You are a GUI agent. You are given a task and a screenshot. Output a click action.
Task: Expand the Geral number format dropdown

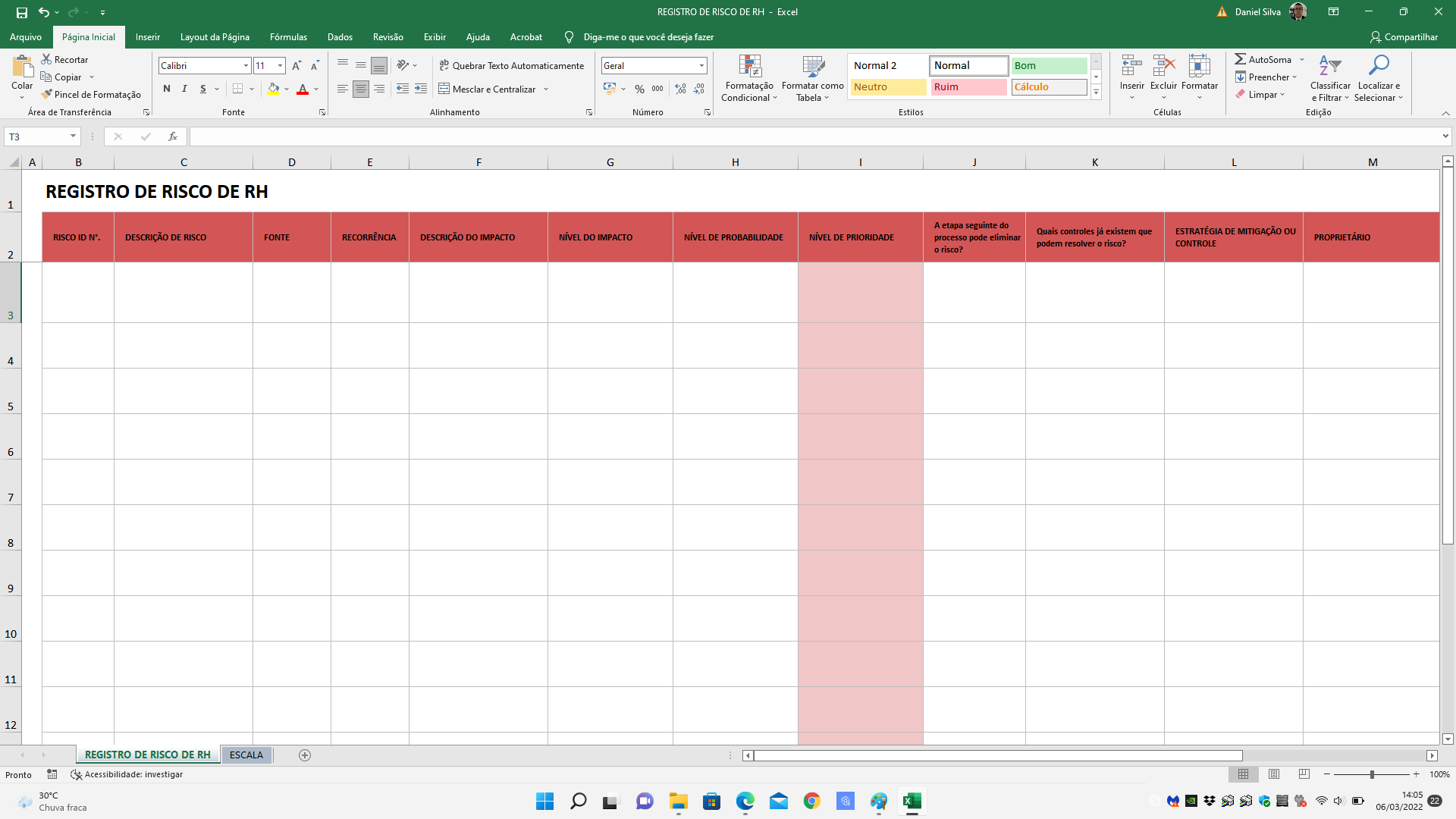pyautogui.click(x=701, y=66)
